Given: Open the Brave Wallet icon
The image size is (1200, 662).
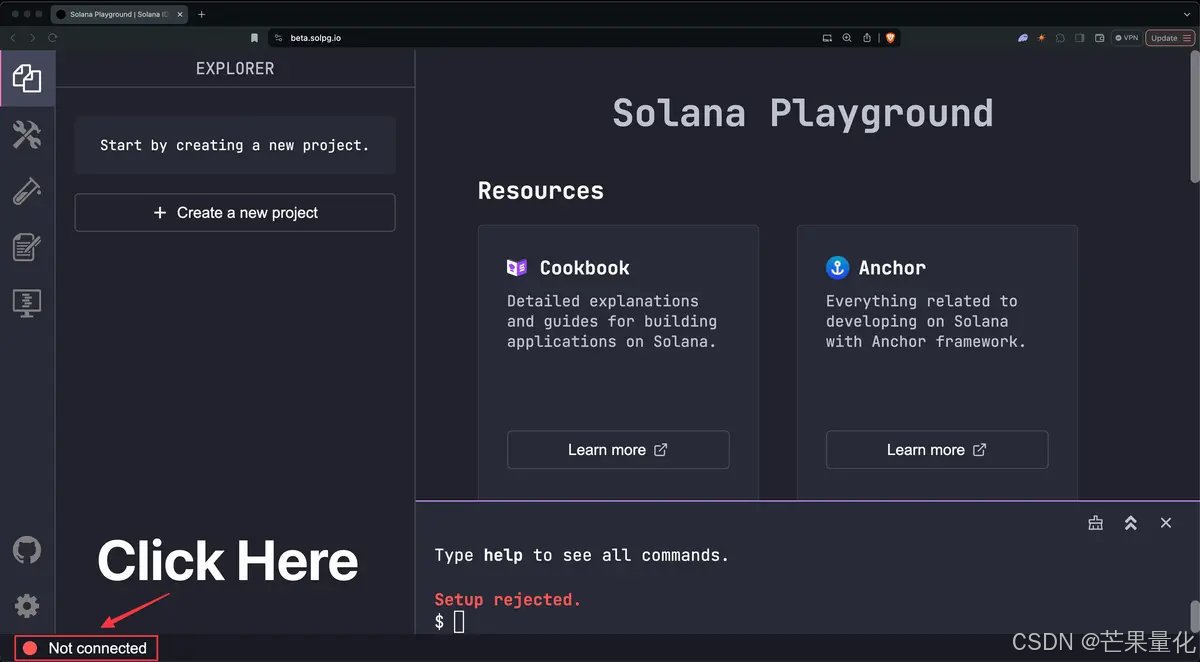Looking at the screenshot, I should pos(1100,38).
